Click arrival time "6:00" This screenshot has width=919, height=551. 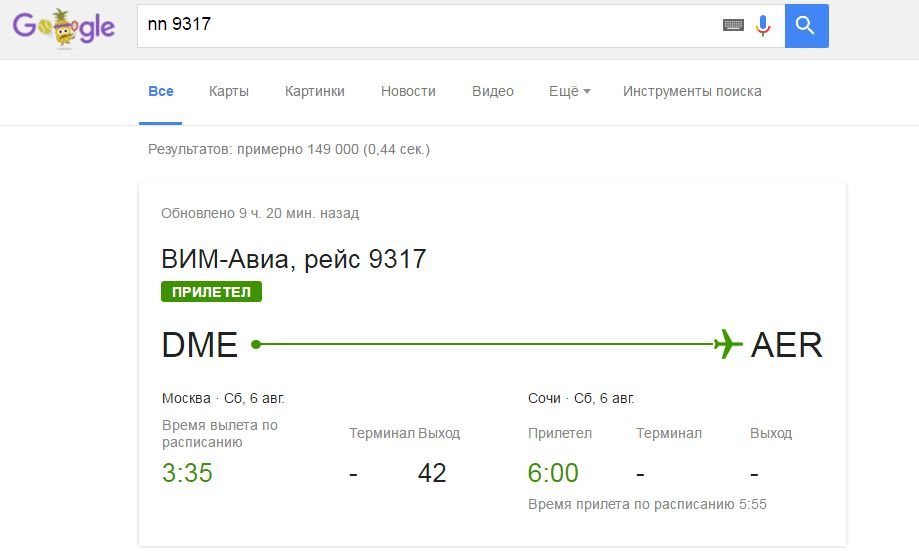click(x=553, y=473)
